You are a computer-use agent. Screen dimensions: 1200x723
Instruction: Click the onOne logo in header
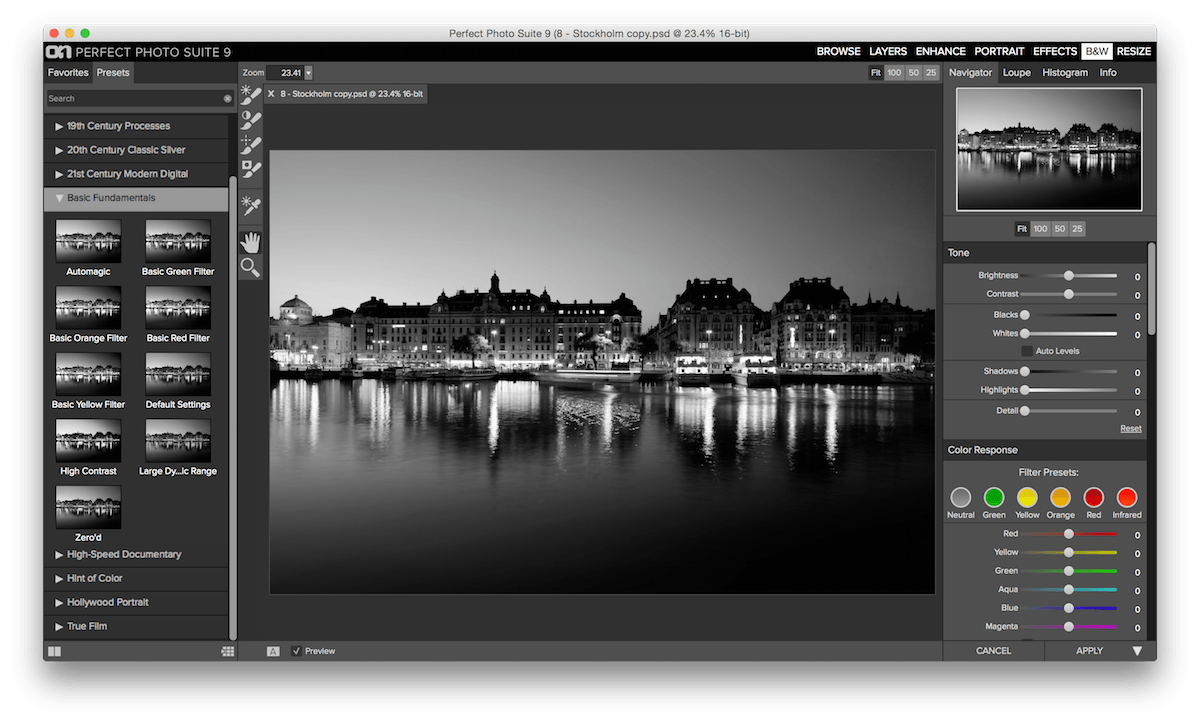[59, 51]
